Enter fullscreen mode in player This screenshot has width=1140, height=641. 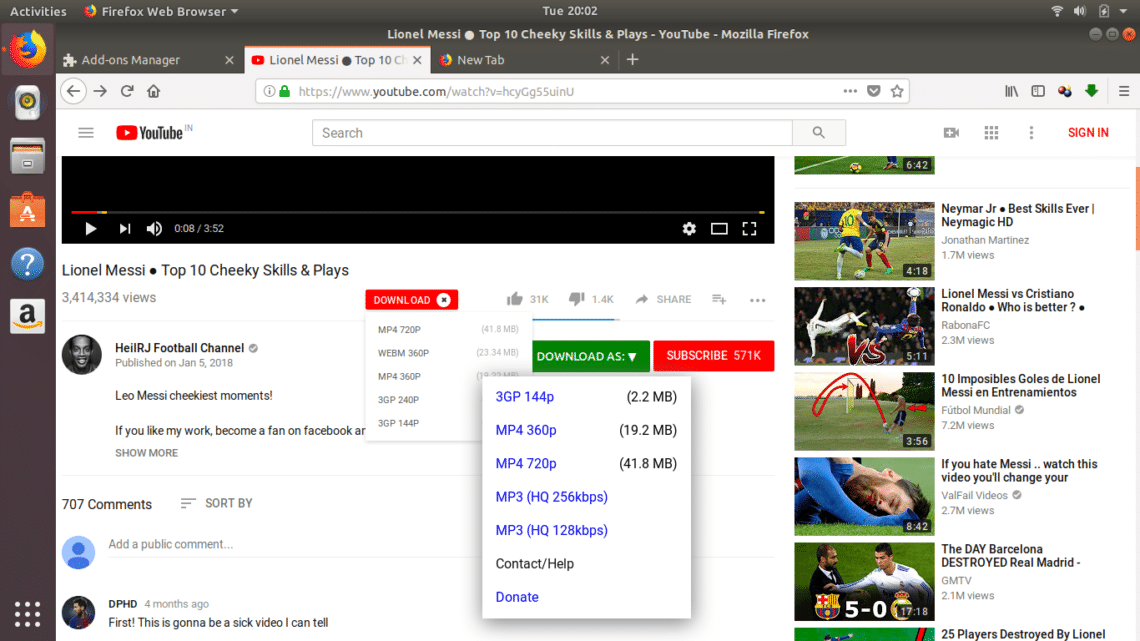[x=749, y=229]
